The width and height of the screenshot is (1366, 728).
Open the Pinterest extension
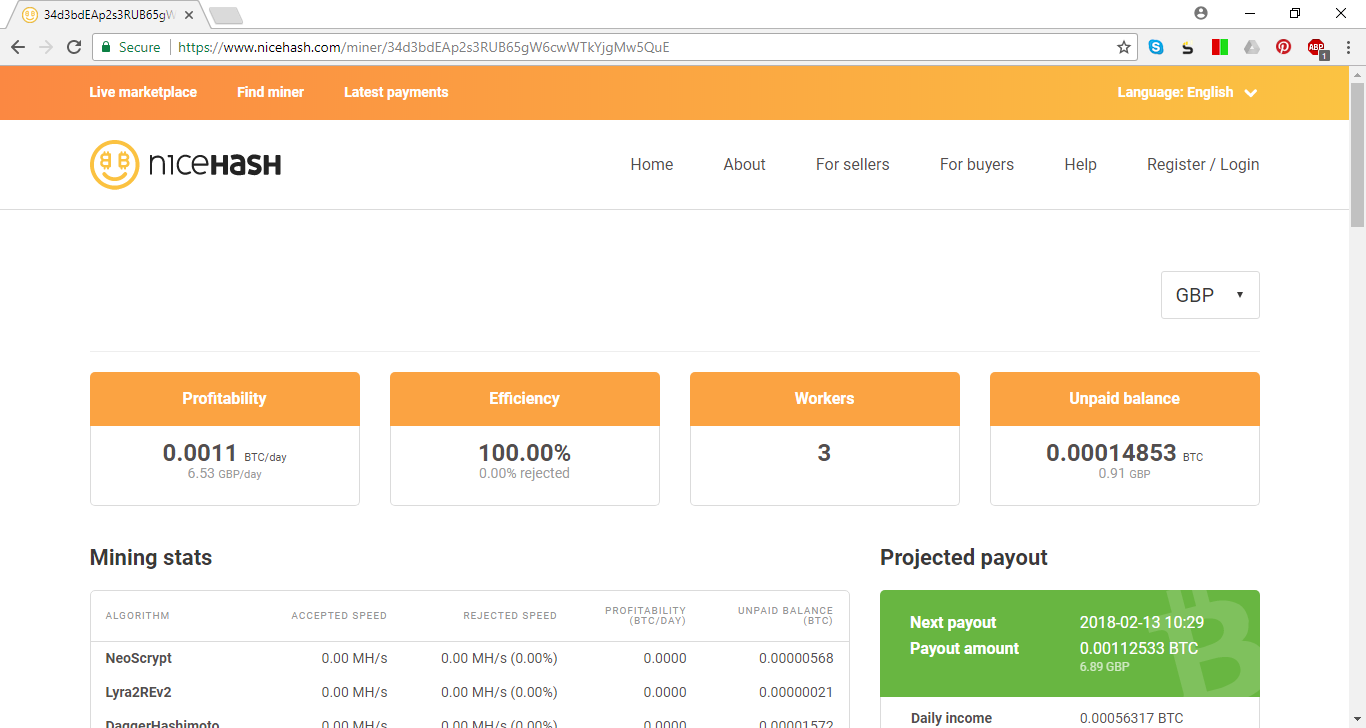tap(1284, 47)
